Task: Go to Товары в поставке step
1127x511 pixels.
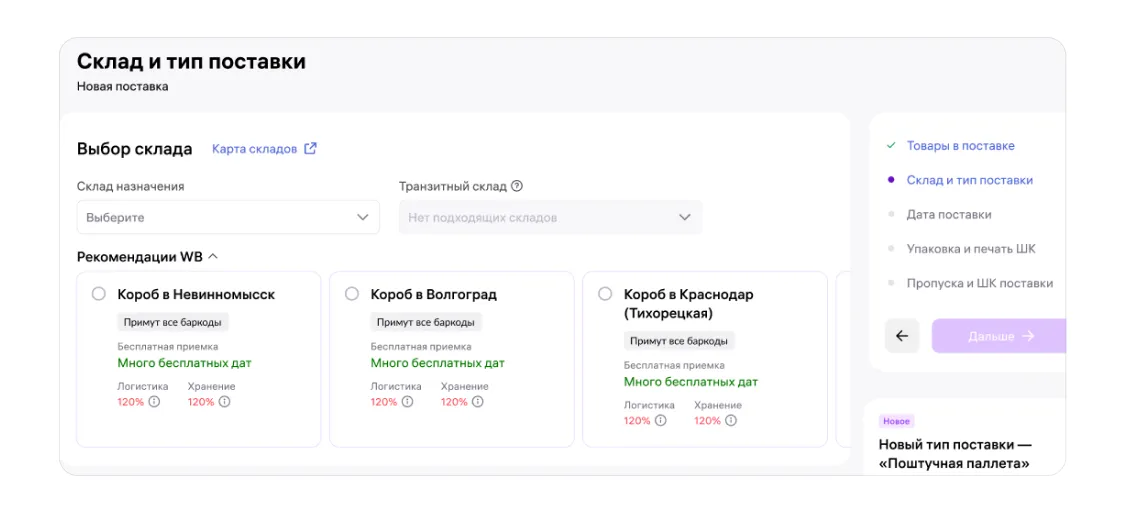Action: coord(960,146)
